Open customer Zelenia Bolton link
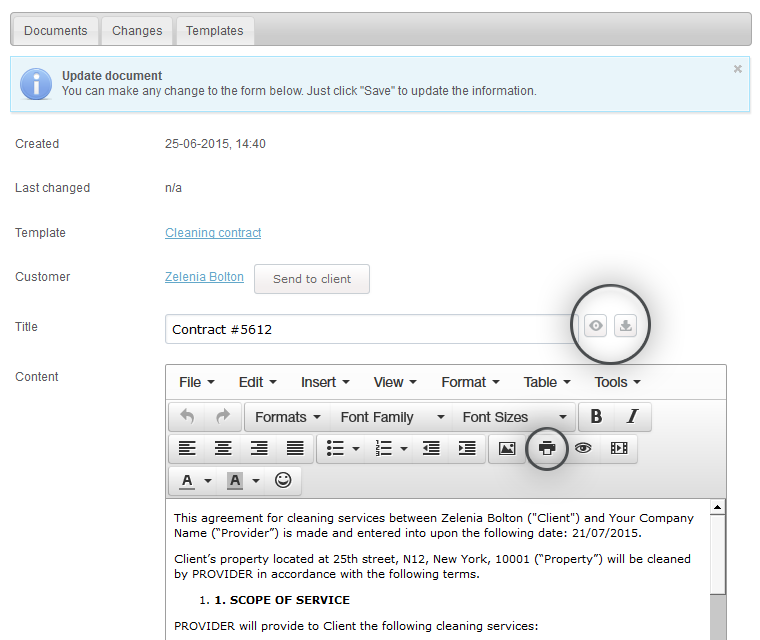 click(205, 277)
